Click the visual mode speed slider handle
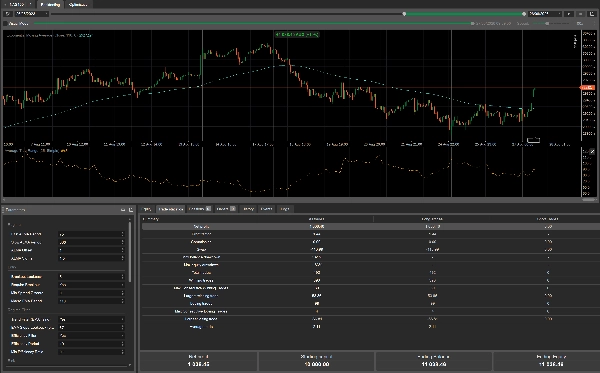This screenshot has height=373, width=600. (x=547, y=24)
